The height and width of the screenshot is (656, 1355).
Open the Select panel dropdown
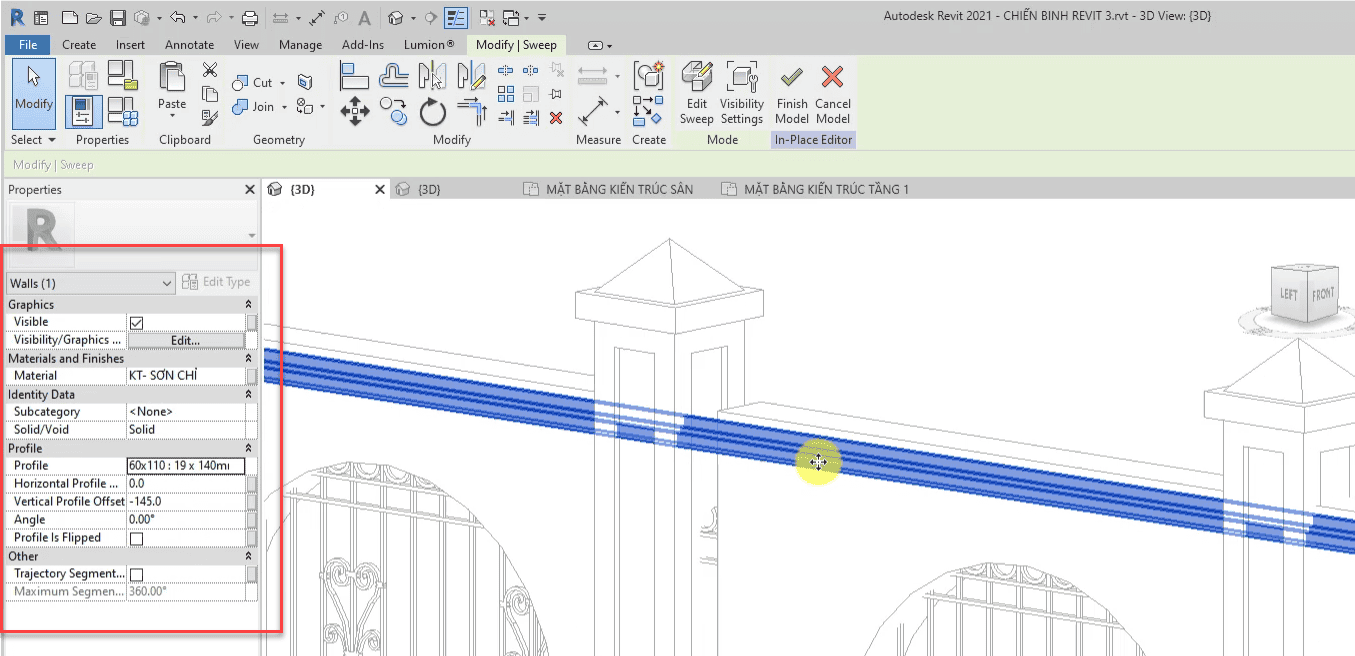33,140
